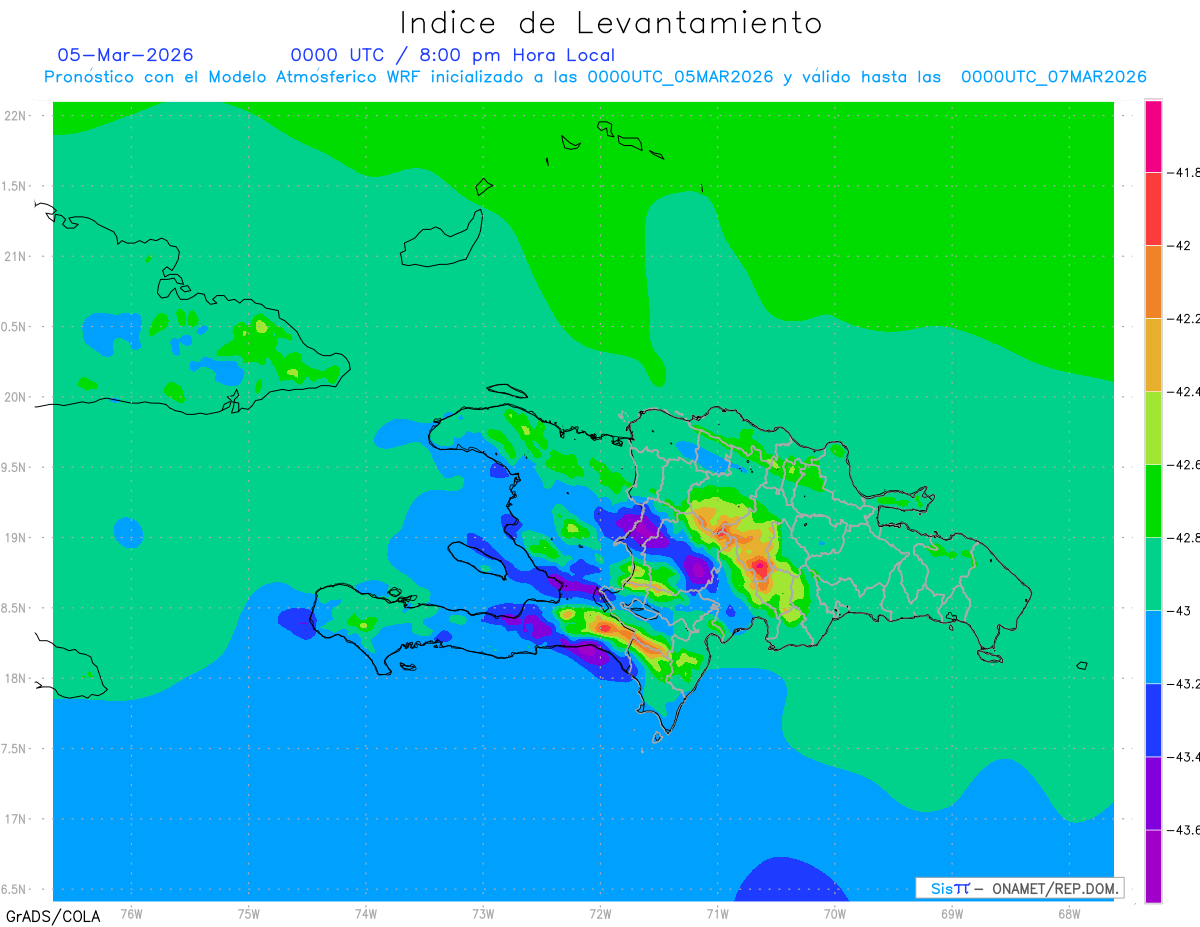Click the '20N' latitude axis label
The width and height of the screenshot is (1200, 927).
pyautogui.click(x=15, y=397)
